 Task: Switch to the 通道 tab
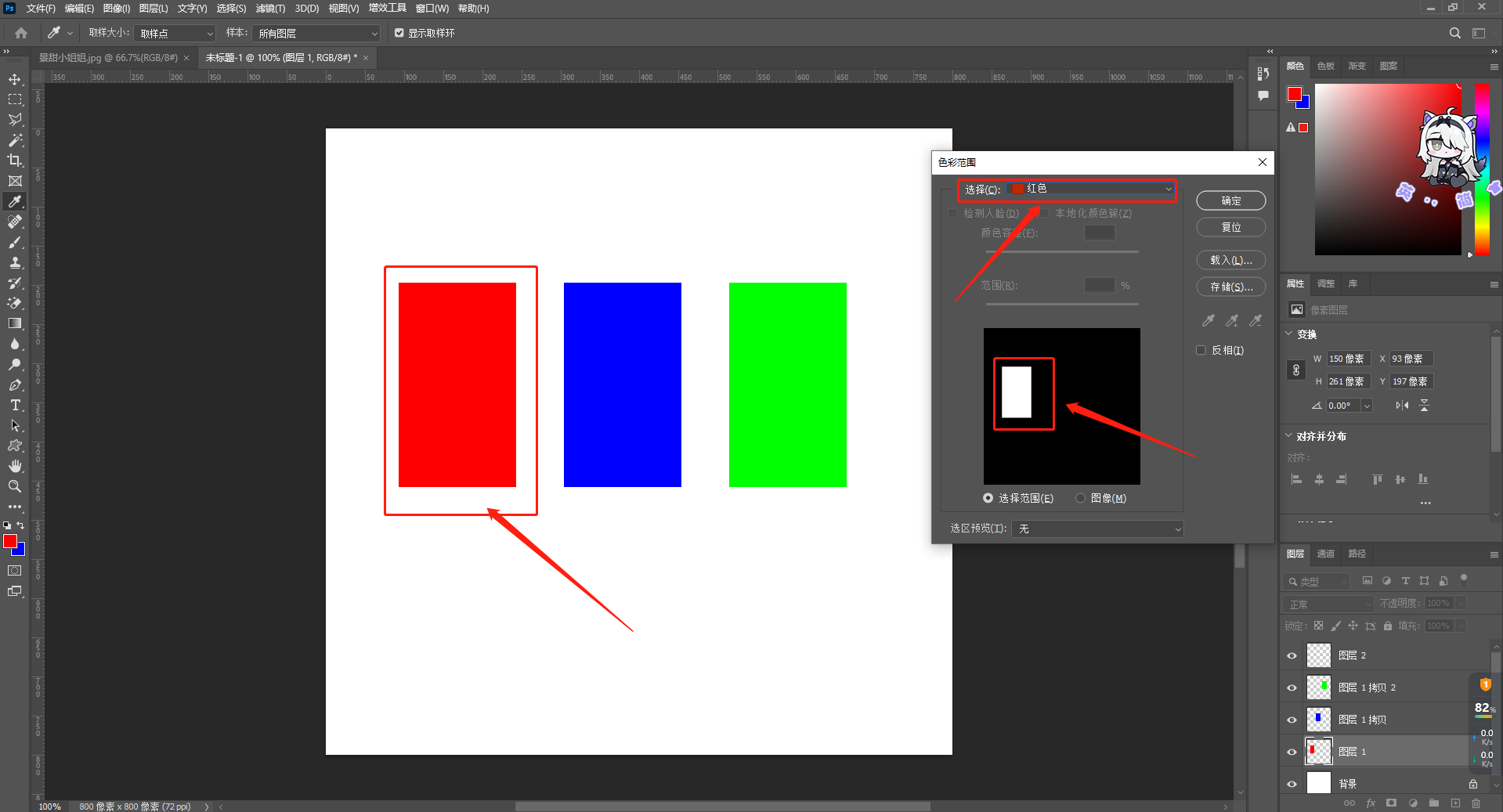1326,554
